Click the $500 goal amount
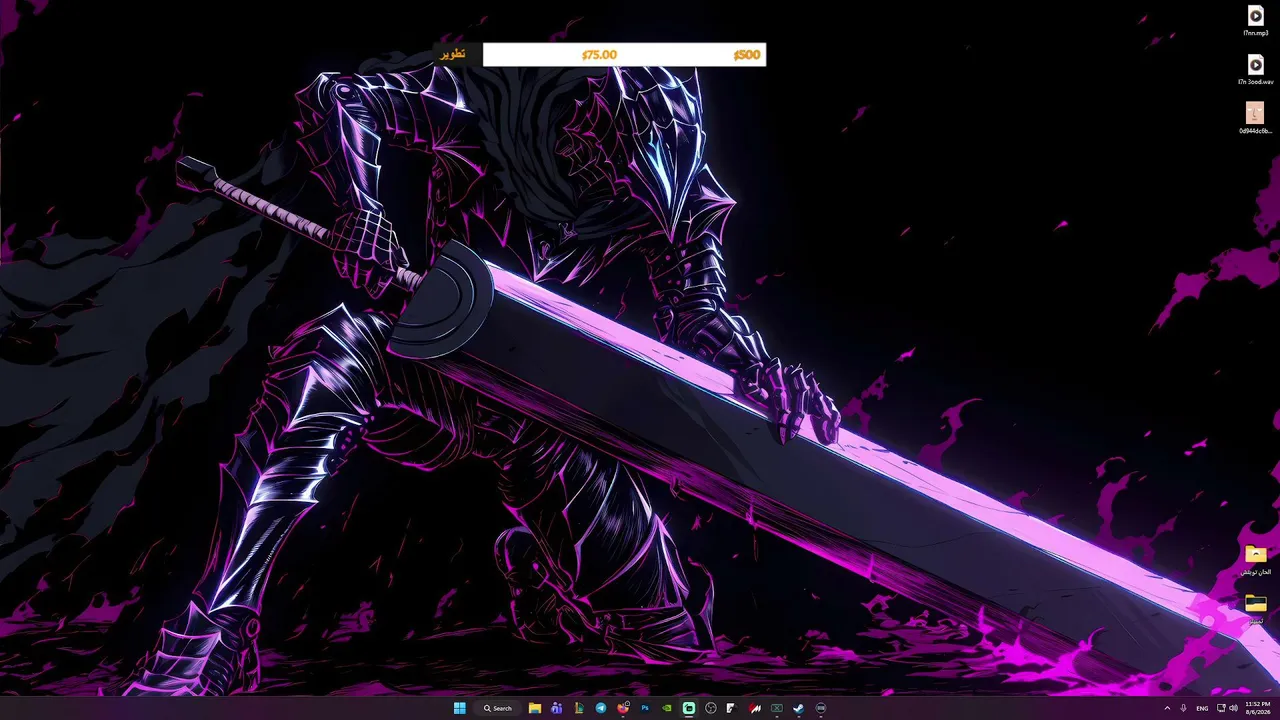The width and height of the screenshot is (1280, 720). pos(747,55)
